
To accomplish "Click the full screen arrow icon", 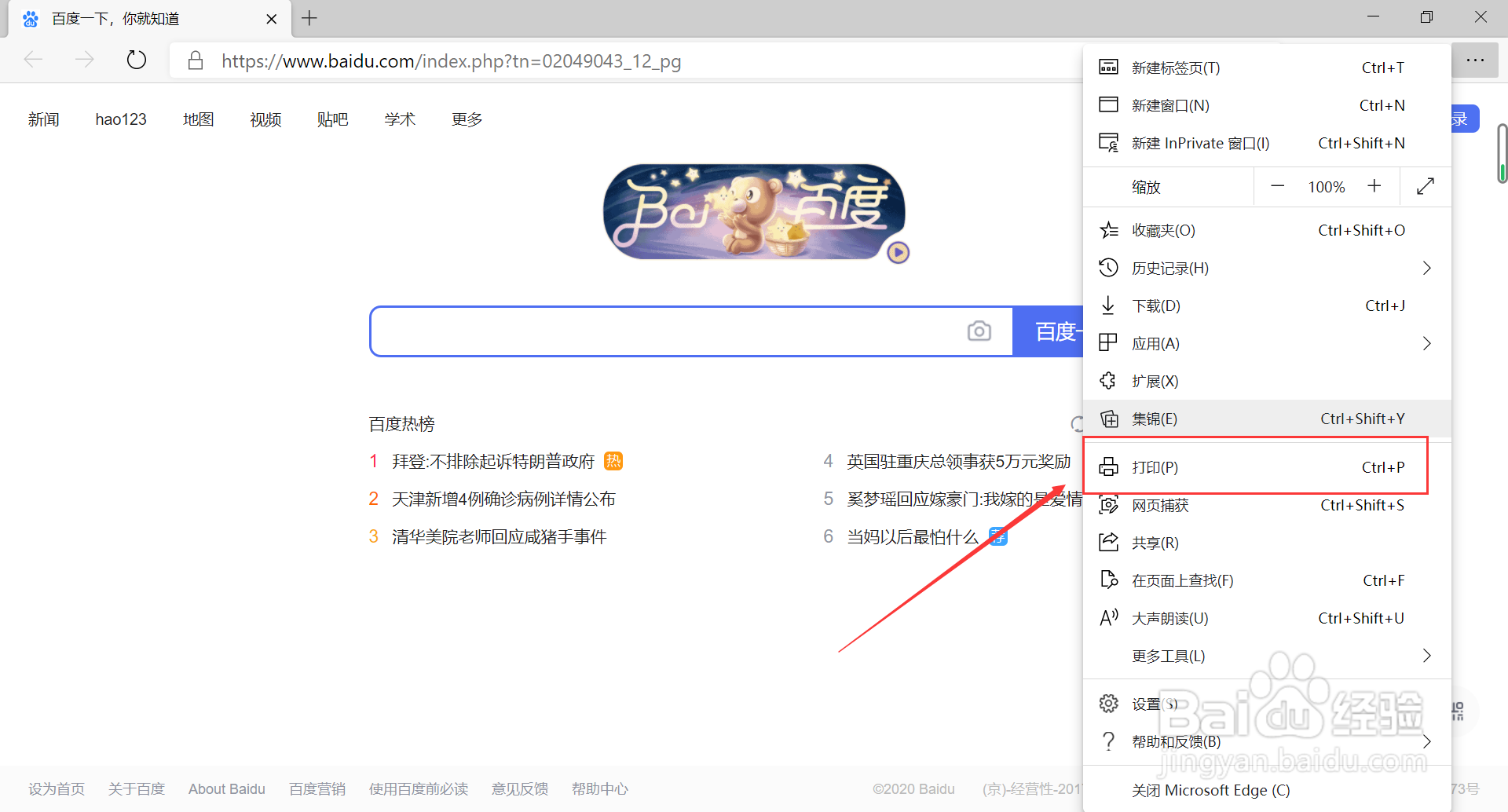I will tap(1426, 186).
